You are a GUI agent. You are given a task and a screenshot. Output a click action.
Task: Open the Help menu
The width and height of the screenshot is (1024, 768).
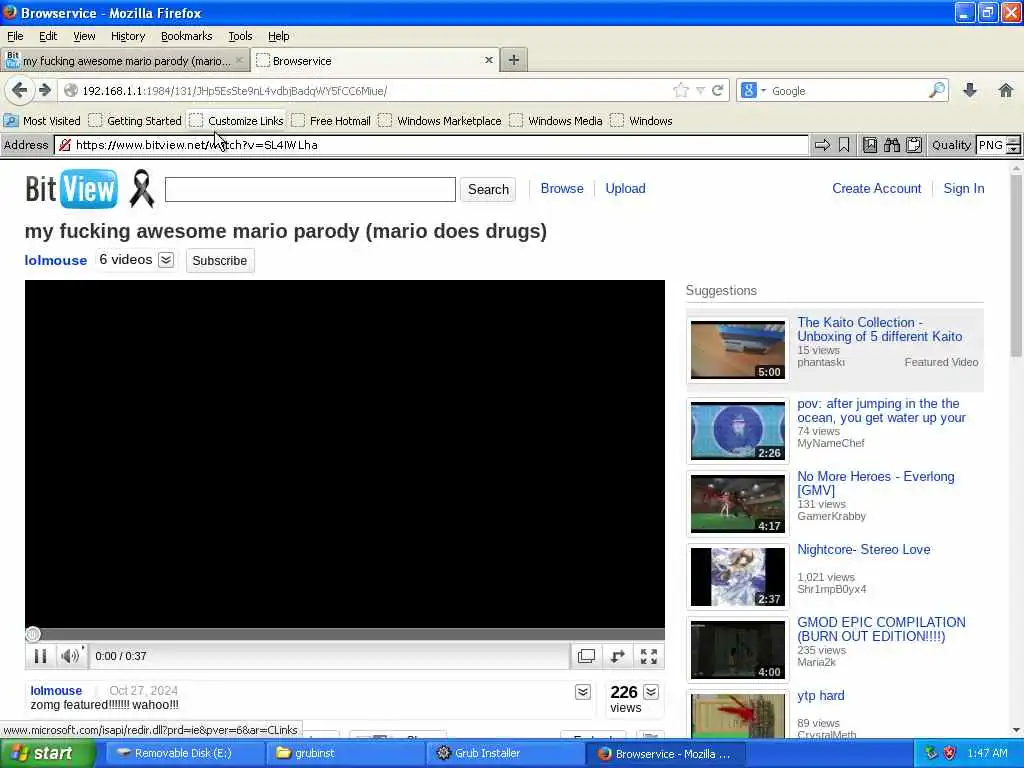click(278, 36)
